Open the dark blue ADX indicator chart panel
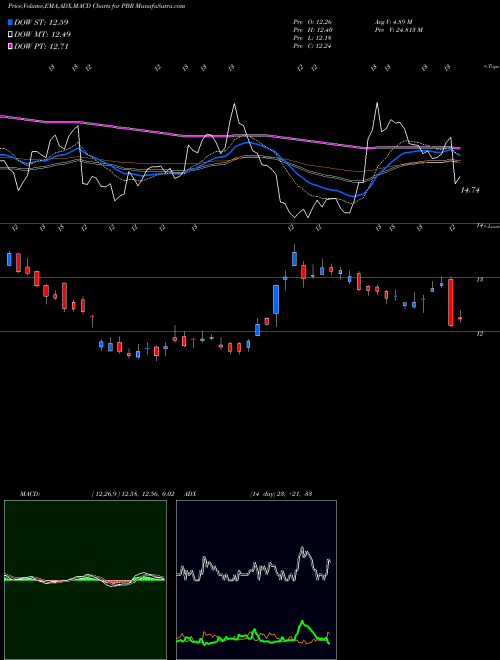 [256, 580]
